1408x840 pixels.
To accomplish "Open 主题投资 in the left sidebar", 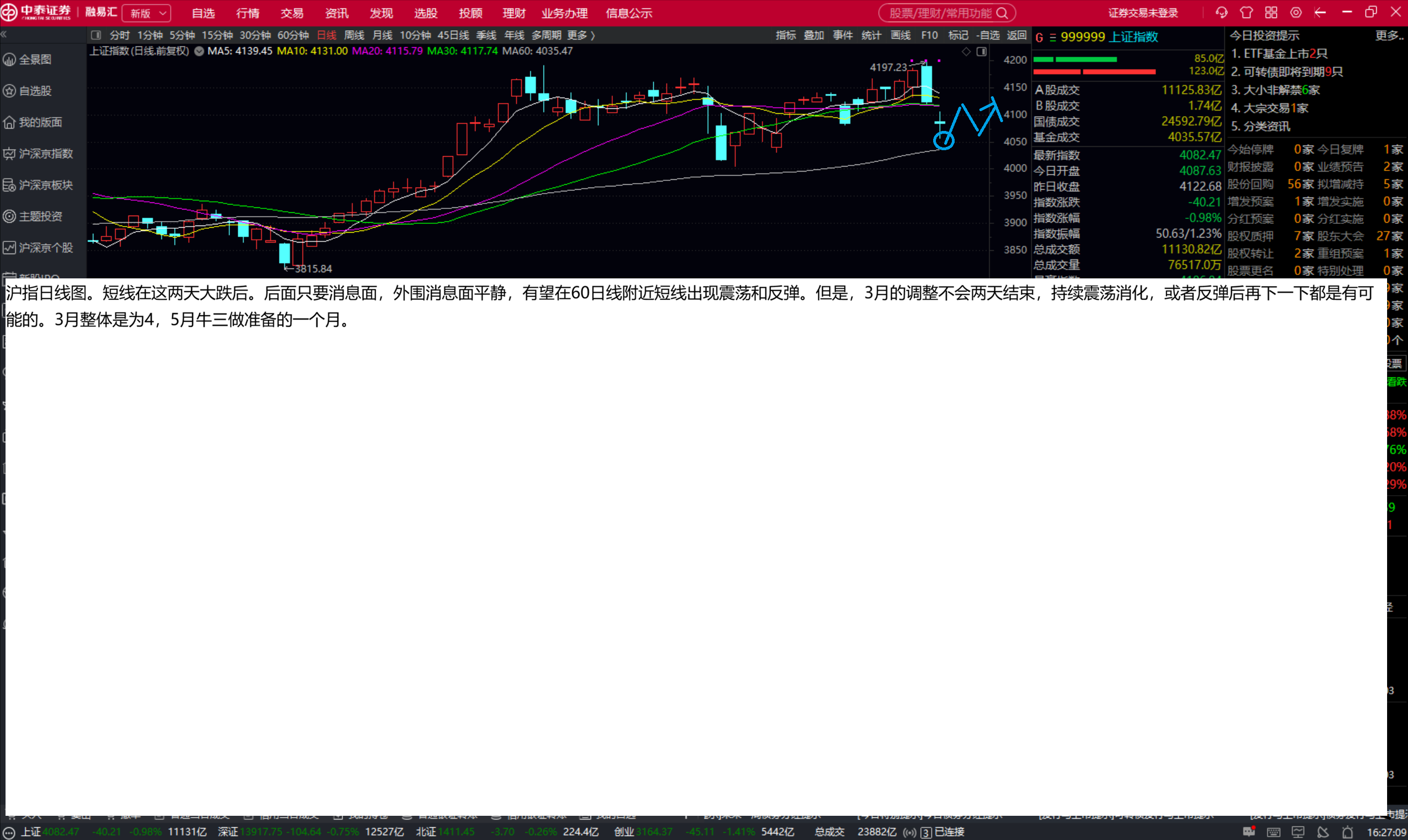I will (40, 216).
